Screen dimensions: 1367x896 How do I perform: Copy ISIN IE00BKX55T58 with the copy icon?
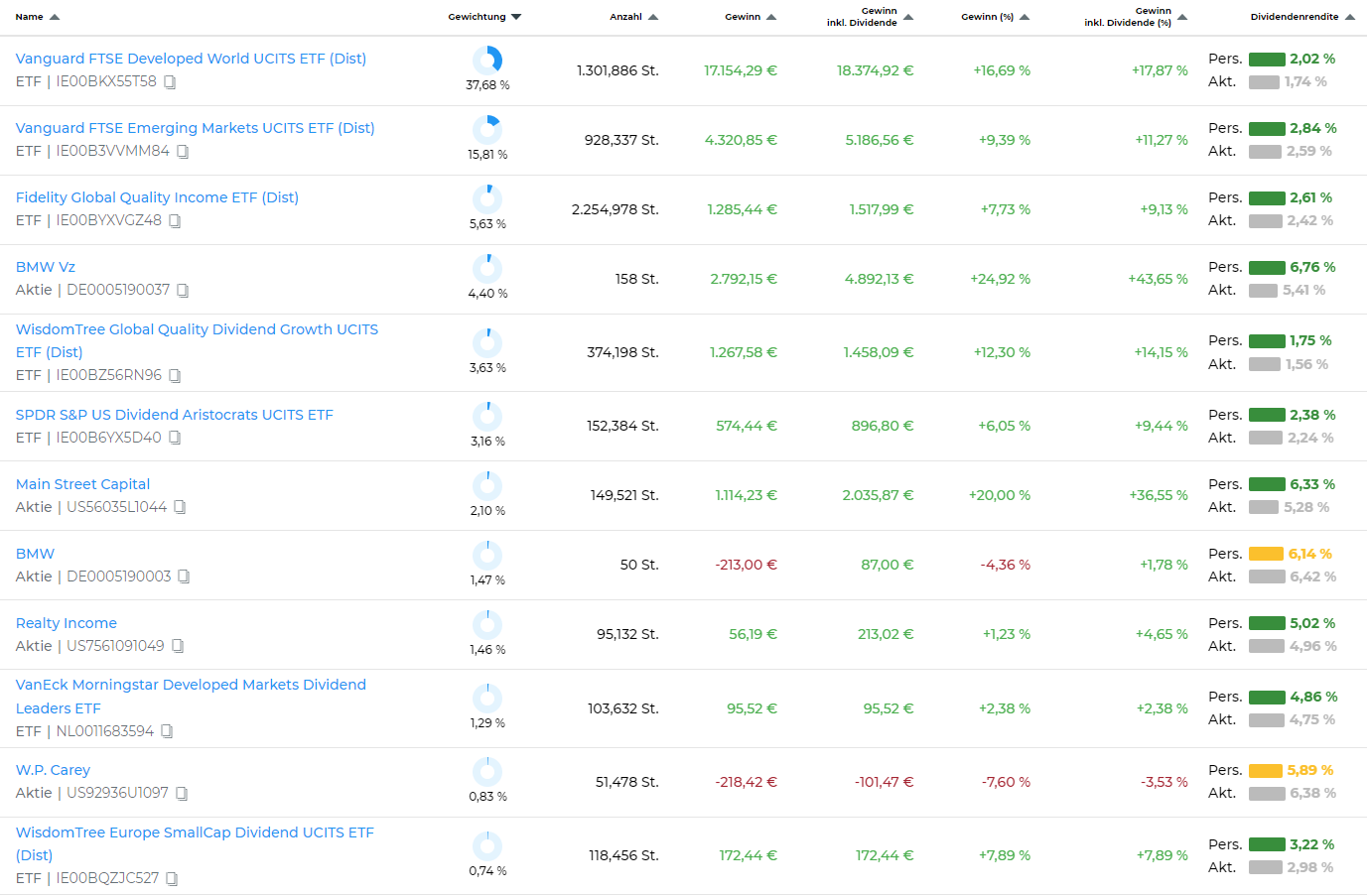tap(170, 82)
